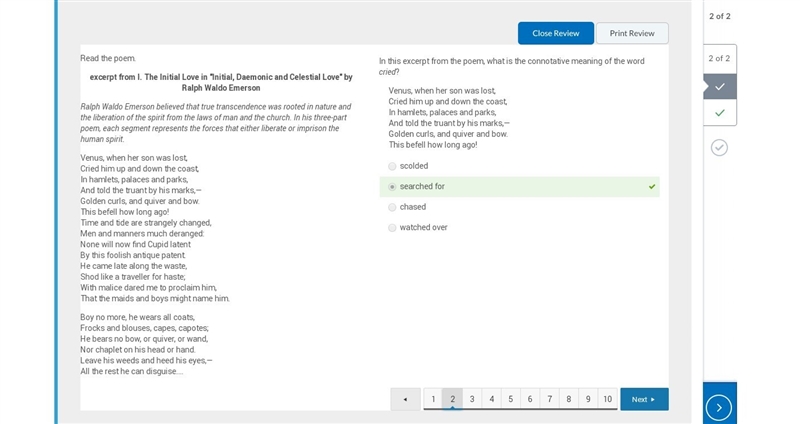Click the previous page arrow
800x424 pixels.
(x=406, y=399)
